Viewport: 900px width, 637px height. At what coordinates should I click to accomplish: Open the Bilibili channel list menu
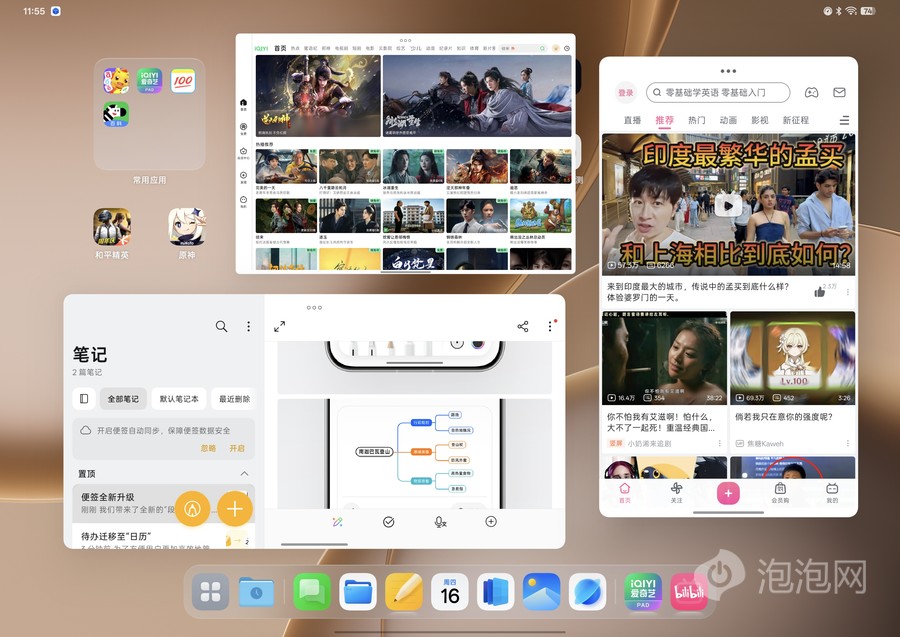click(x=843, y=120)
